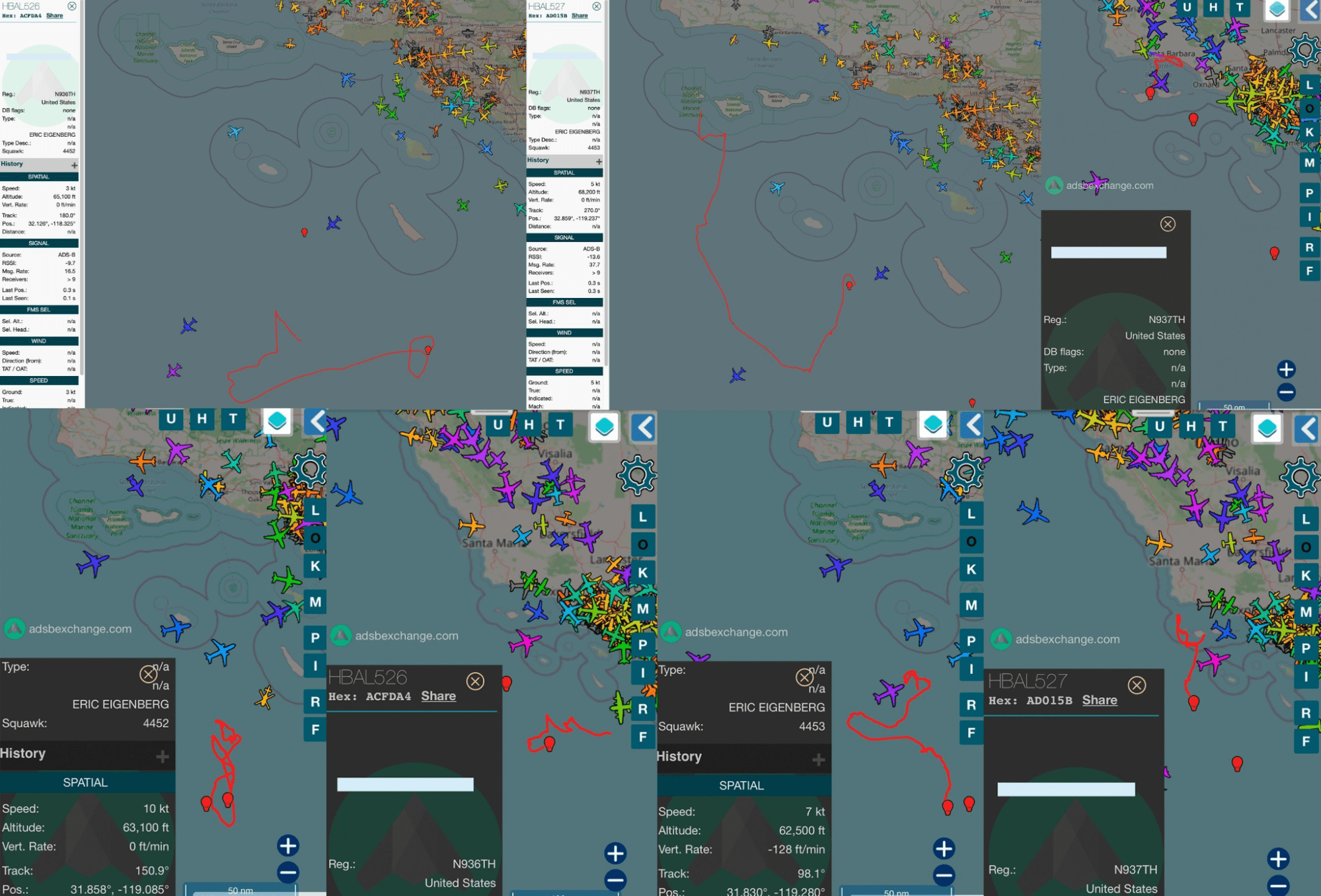Click red balloon marker ending white HBAL526 panel's track
Viewport: 1321px width, 896px height.
(x=428, y=350)
